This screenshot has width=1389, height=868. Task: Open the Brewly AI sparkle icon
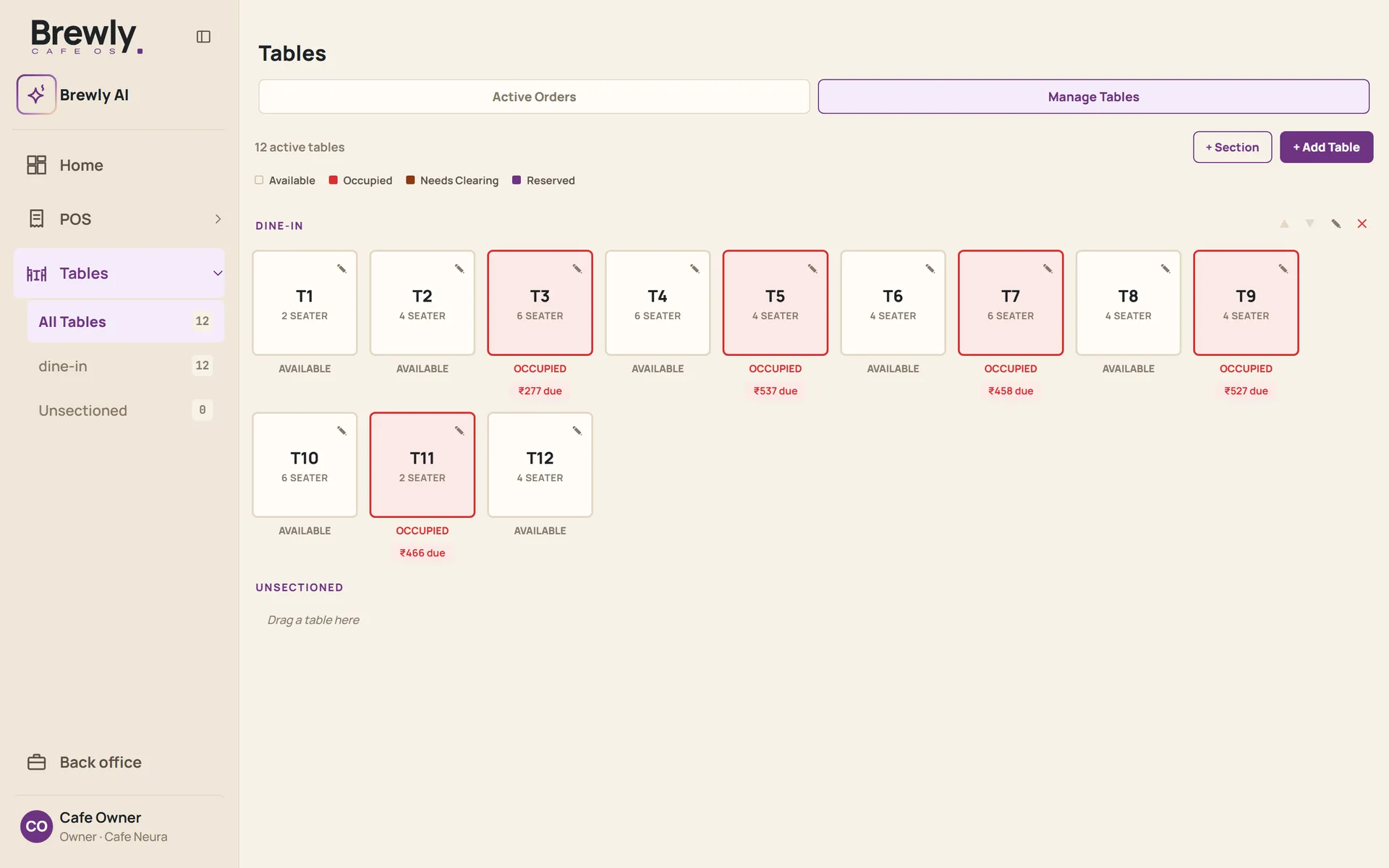pyautogui.click(x=36, y=95)
